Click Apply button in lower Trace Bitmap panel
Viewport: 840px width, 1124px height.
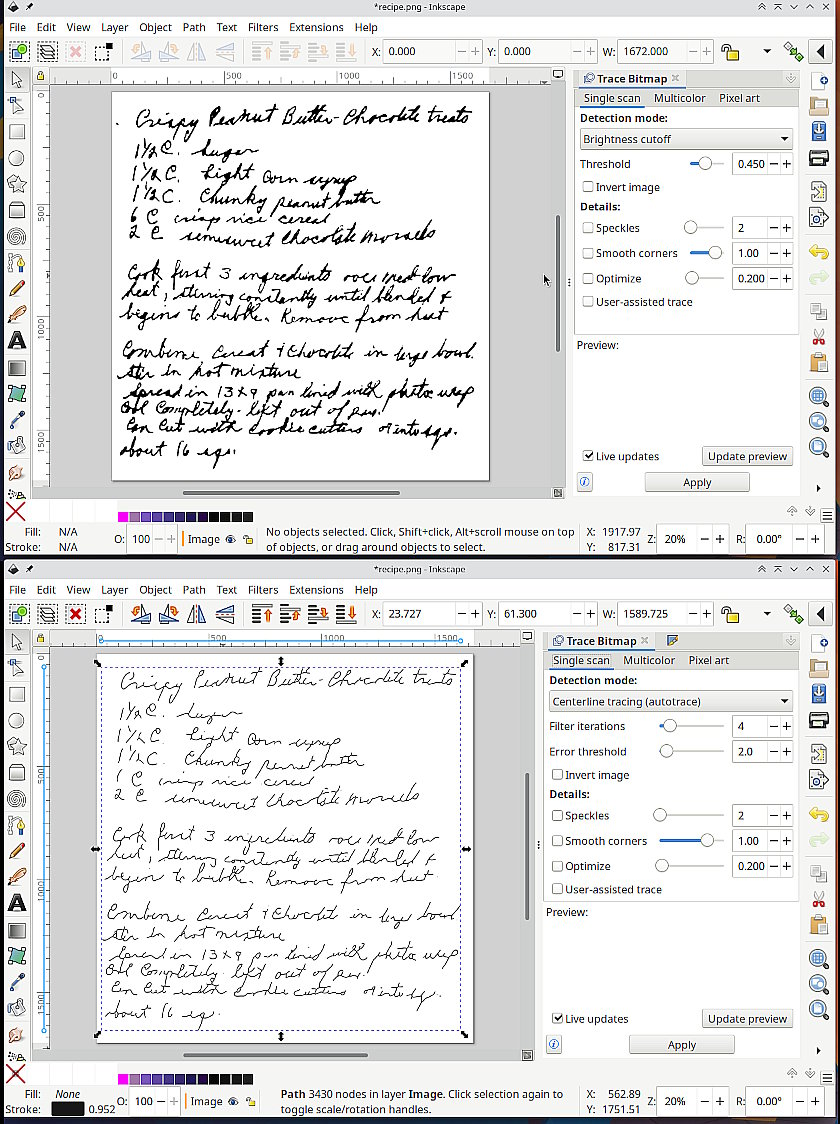(681, 1045)
